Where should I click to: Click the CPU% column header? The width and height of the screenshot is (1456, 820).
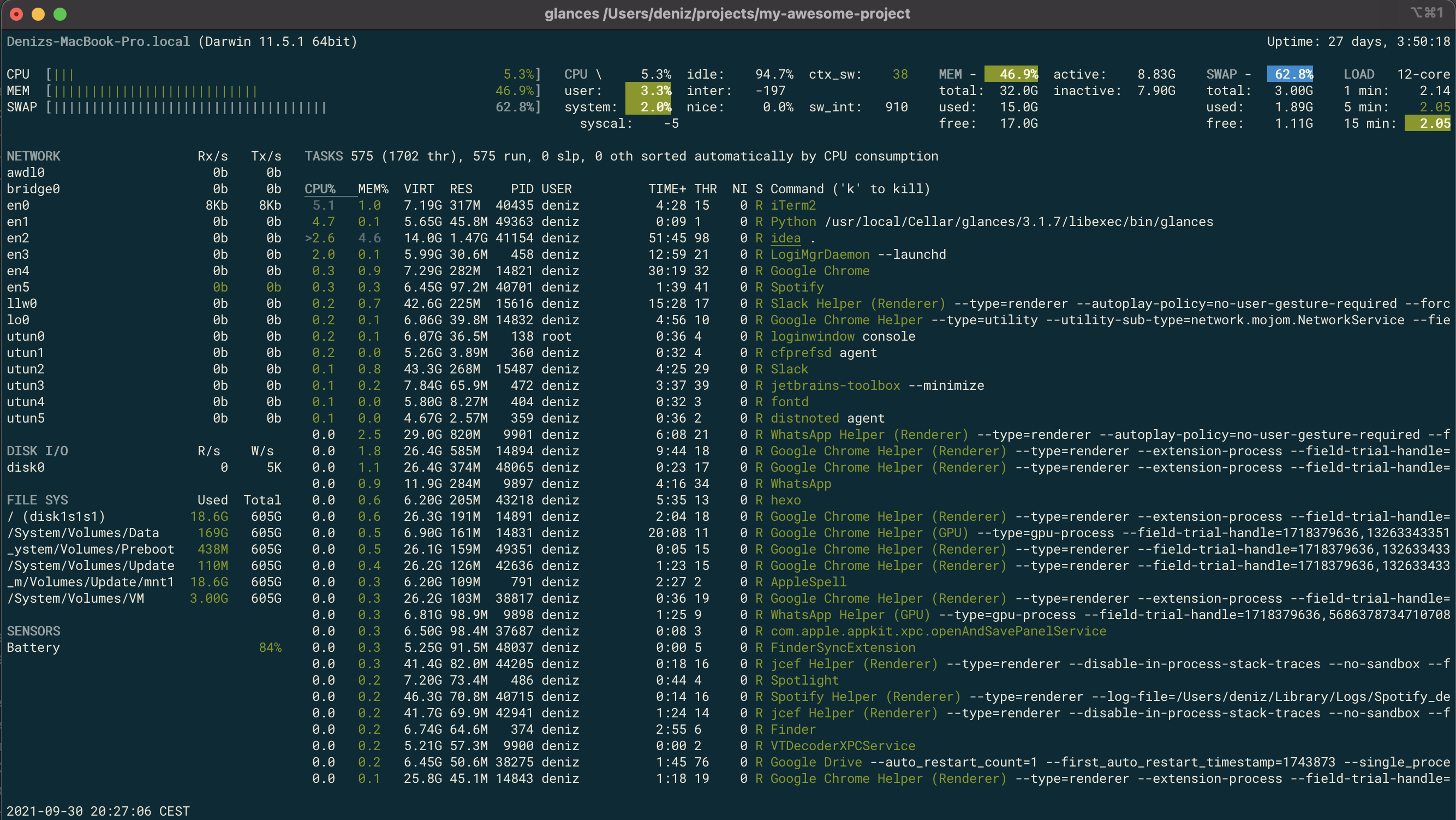pos(320,189)
